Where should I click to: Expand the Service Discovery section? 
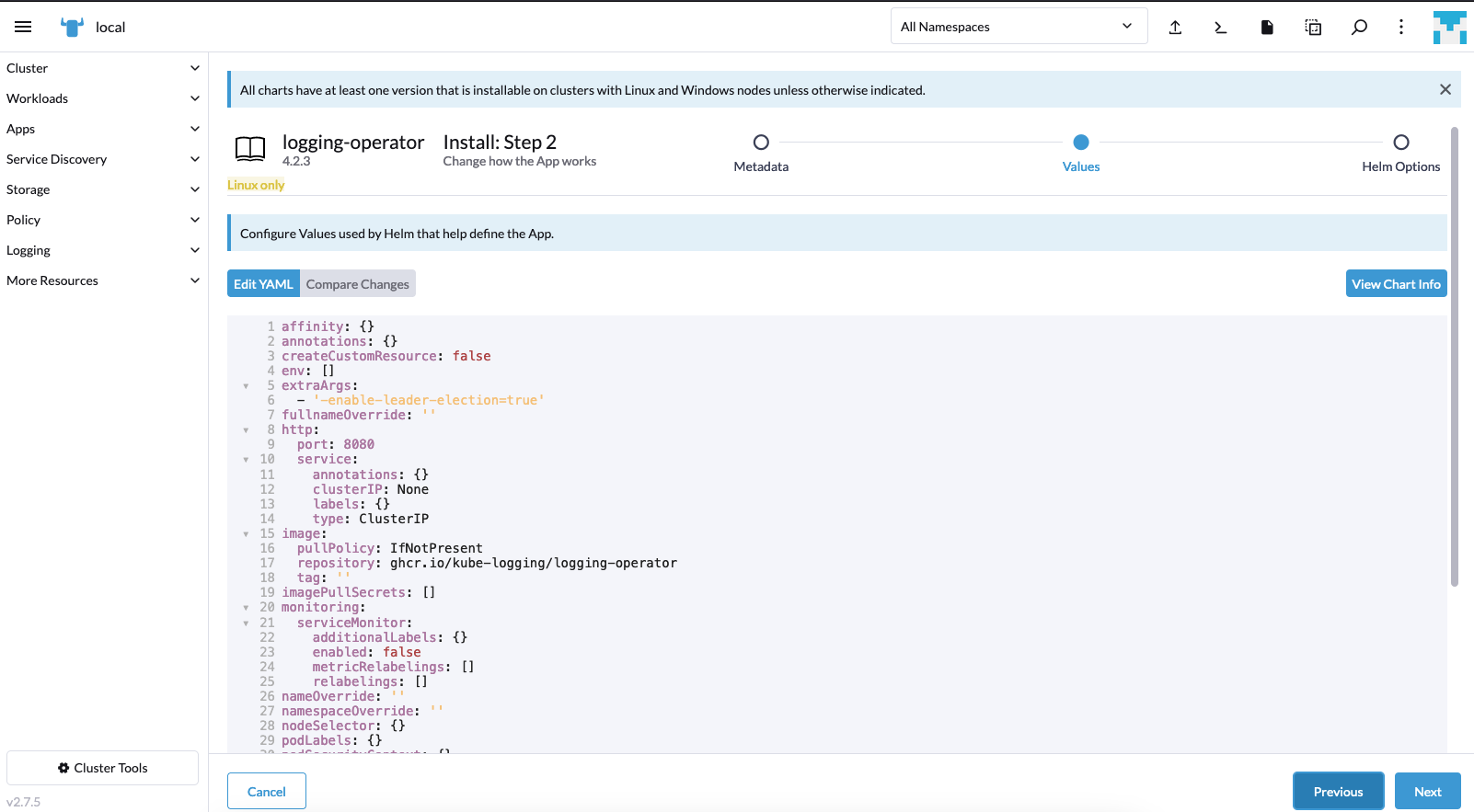103,159
